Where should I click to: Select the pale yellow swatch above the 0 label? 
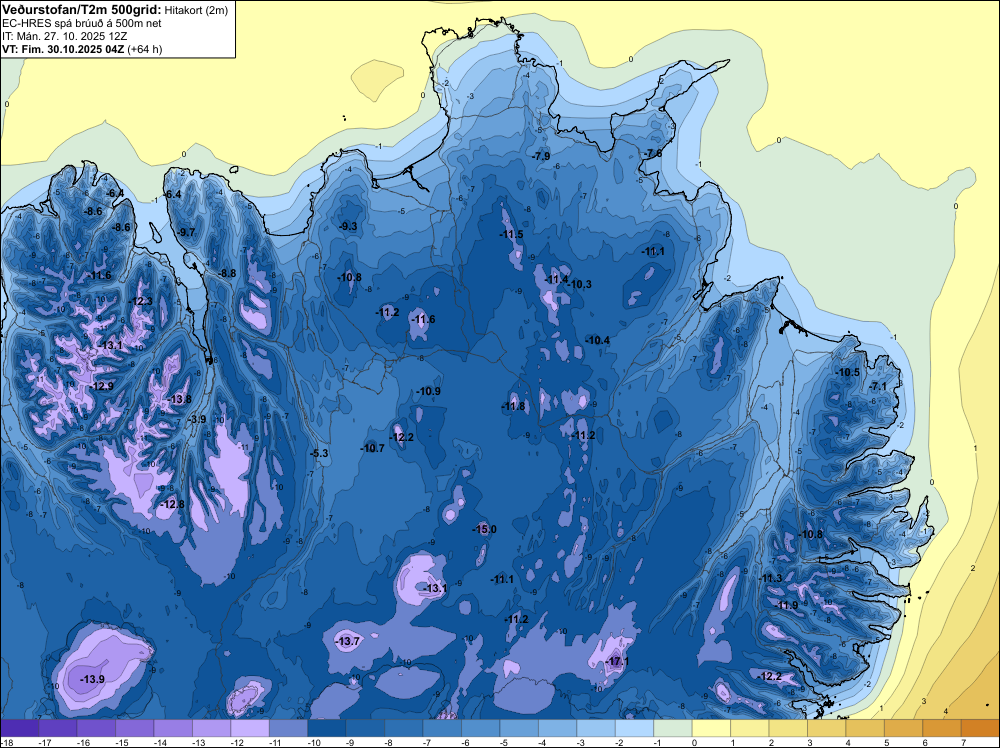click(711, 728)
